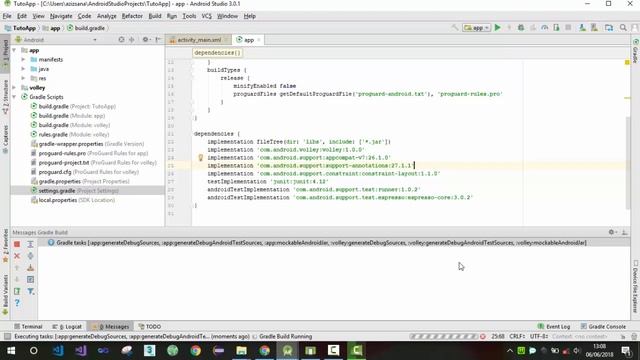
Task: Open Messages panel settings gear
Action: tap(612, 232)
